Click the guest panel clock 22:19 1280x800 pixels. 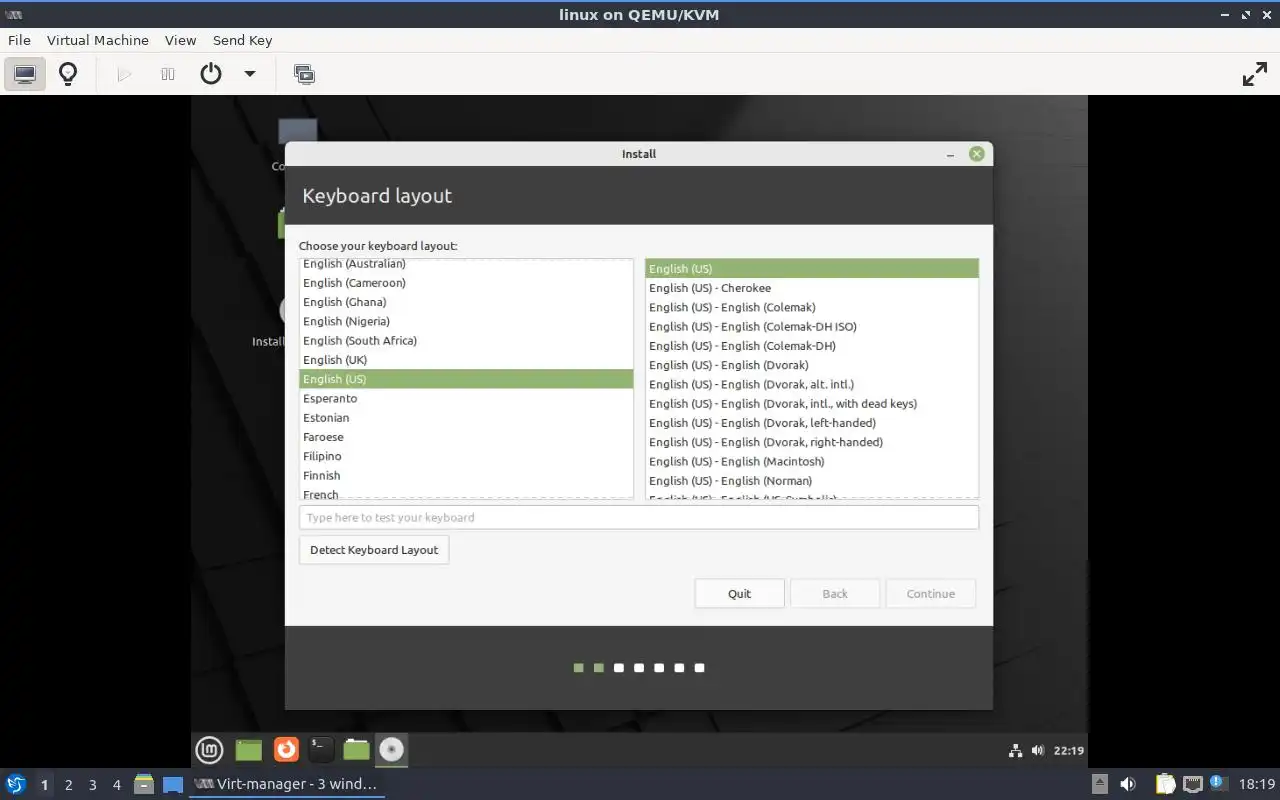[x=1069, y=750]
